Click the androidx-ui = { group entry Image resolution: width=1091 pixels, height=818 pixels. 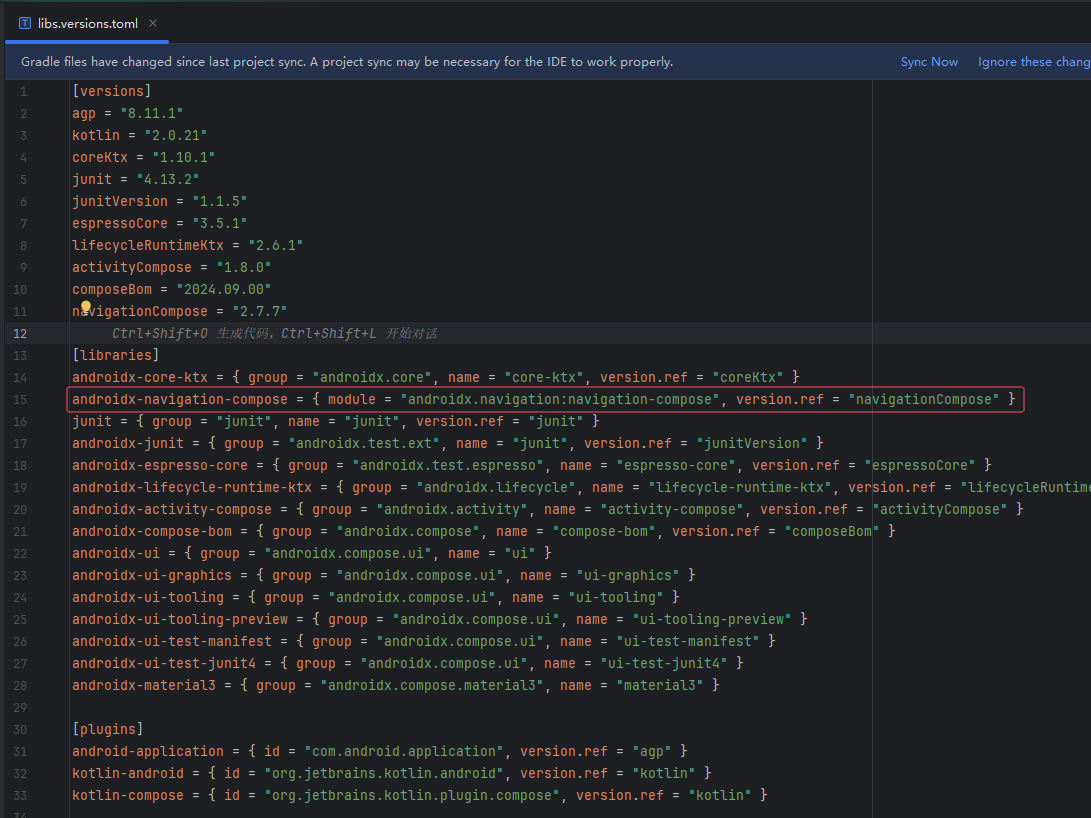tap(312, 554)
